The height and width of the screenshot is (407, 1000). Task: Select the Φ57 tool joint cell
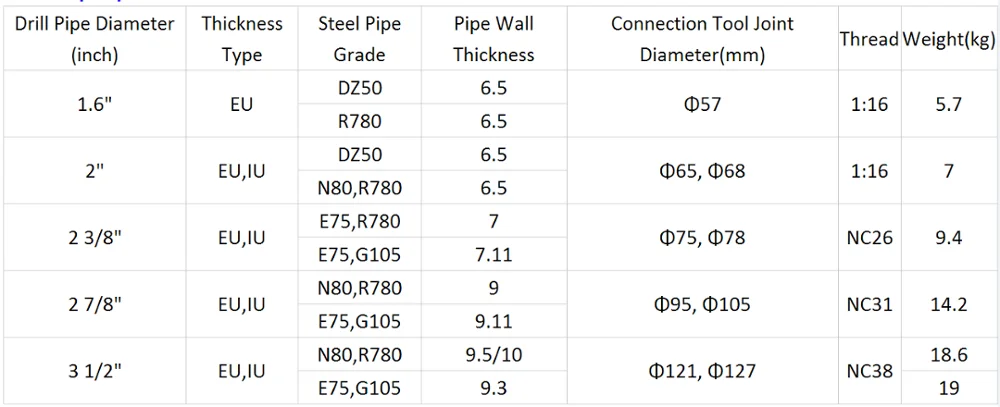702,105
